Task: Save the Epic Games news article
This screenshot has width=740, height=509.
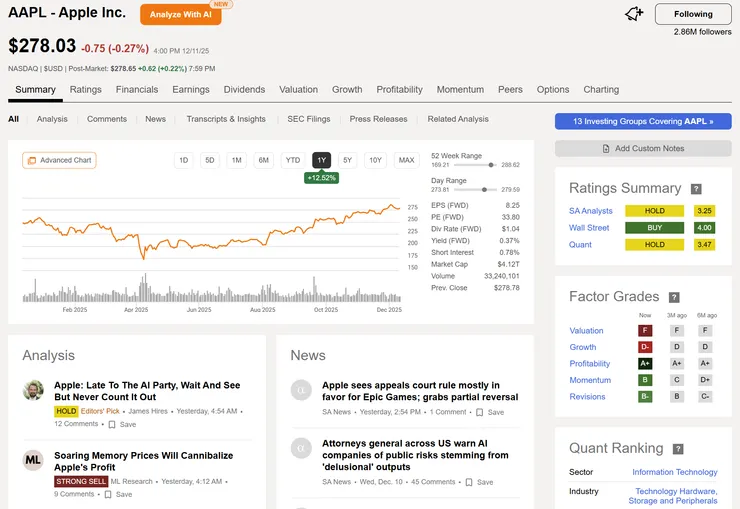Action: [490, 412]
